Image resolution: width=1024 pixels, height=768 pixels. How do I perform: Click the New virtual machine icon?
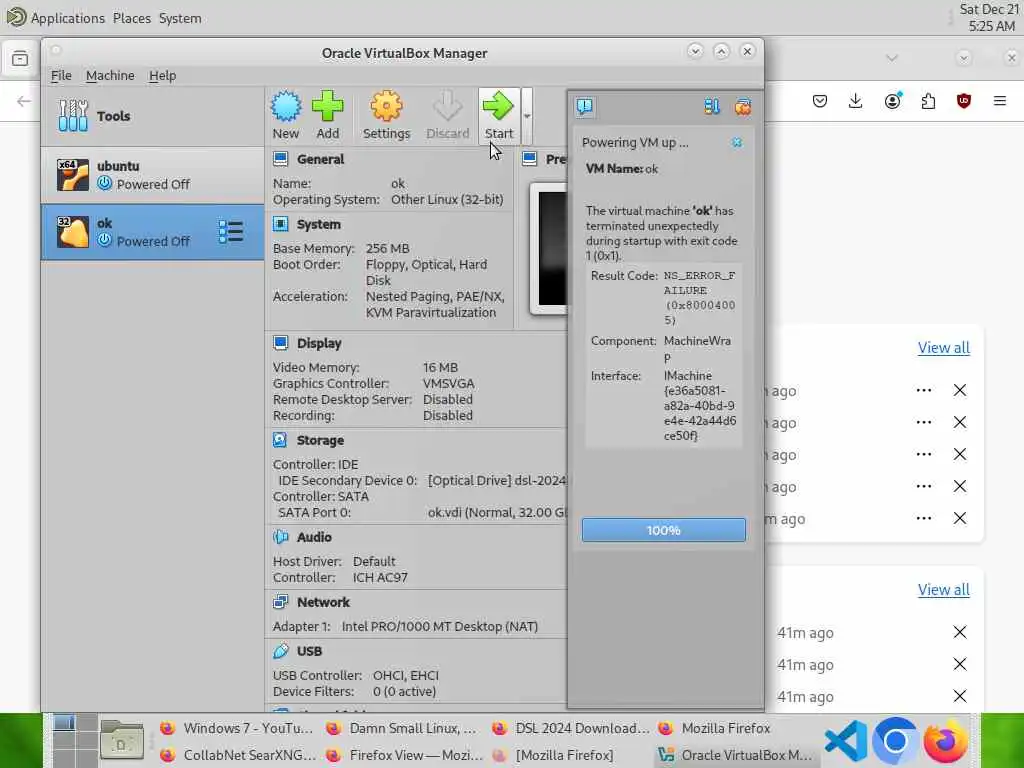tap(286, 106)
